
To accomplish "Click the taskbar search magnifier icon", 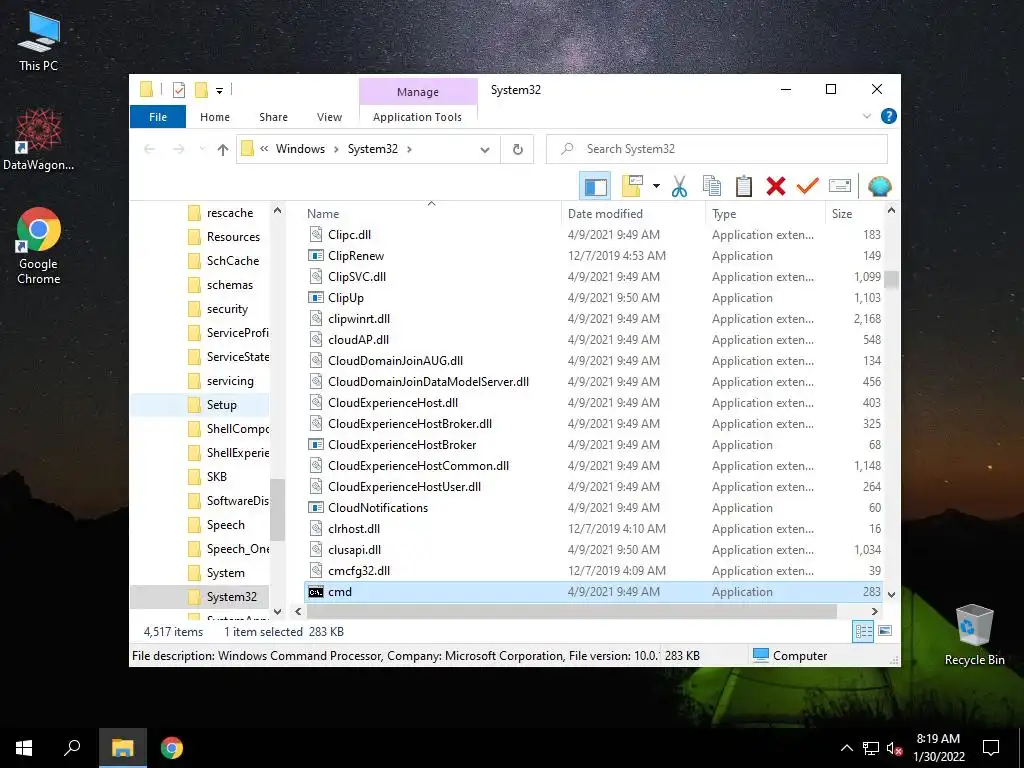I will click(x=72, y=748).
